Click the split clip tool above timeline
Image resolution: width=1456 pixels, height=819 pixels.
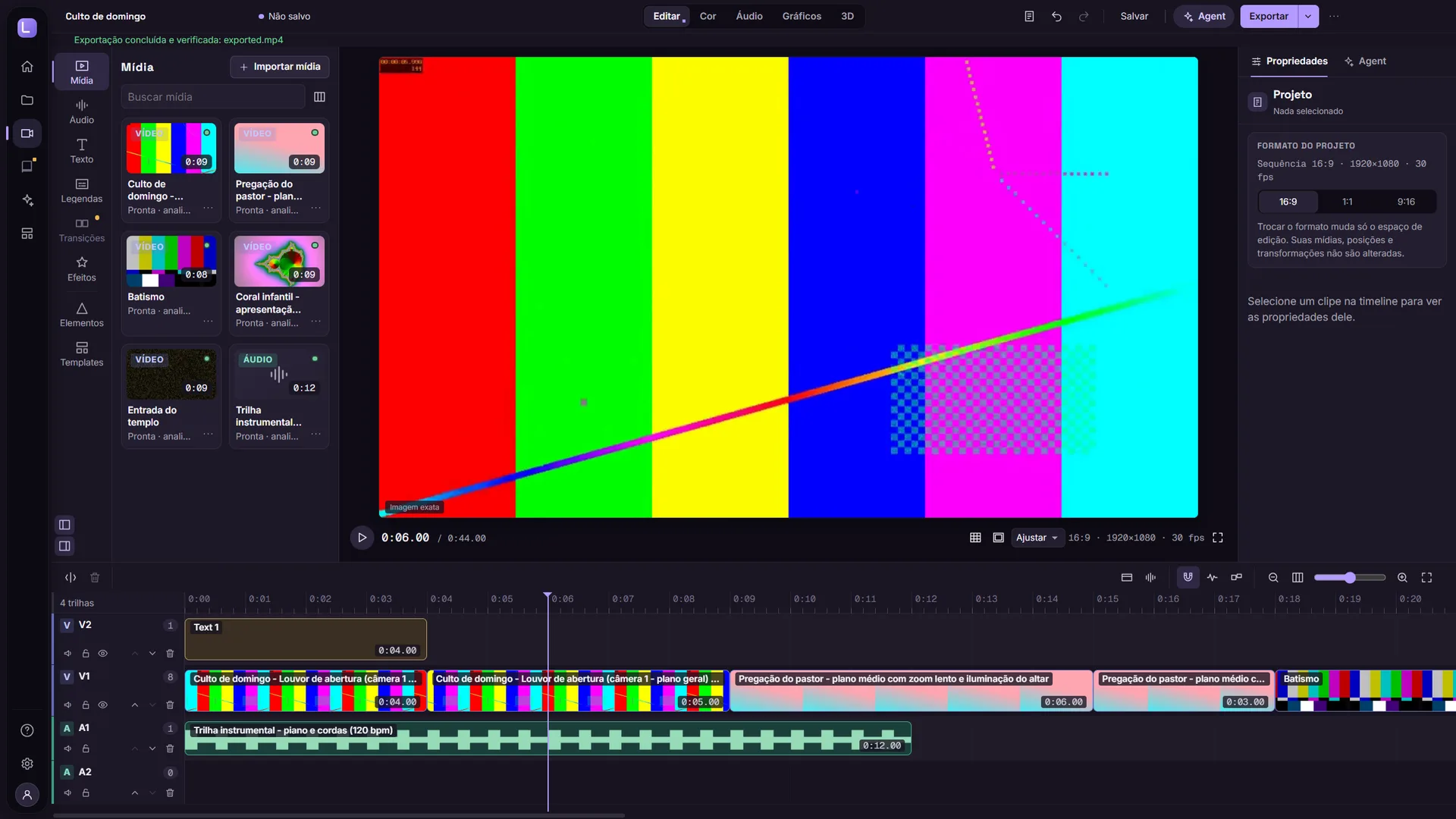click(x=71, y=578)
